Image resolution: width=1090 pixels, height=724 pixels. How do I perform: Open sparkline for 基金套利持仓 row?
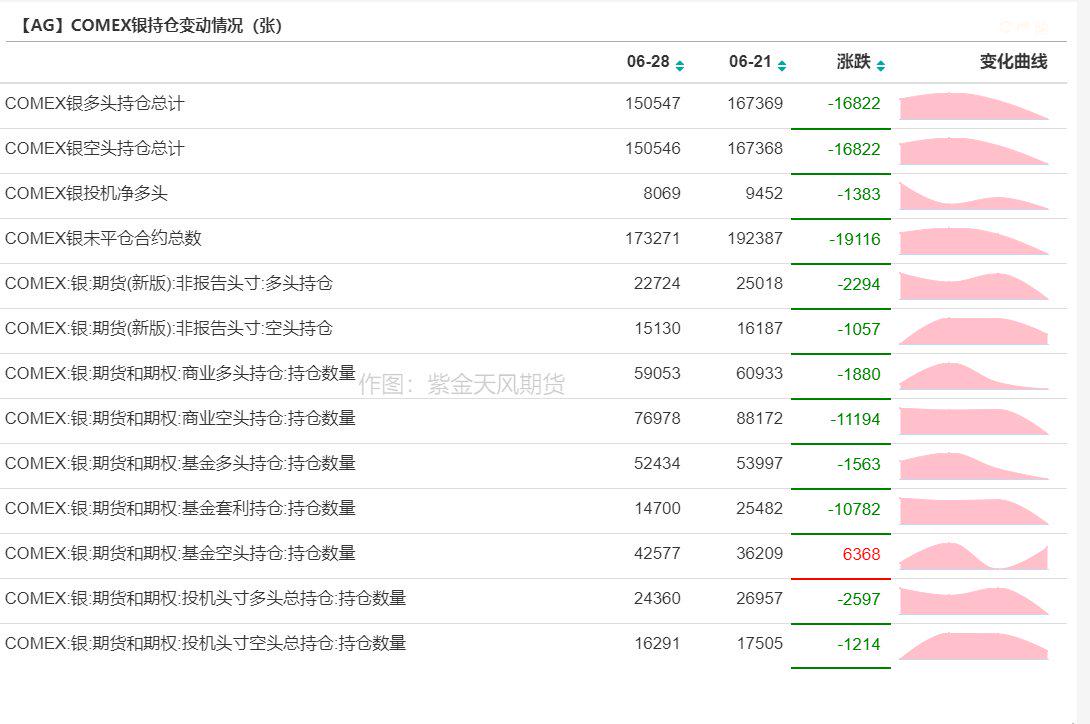[x=973, y=511]
